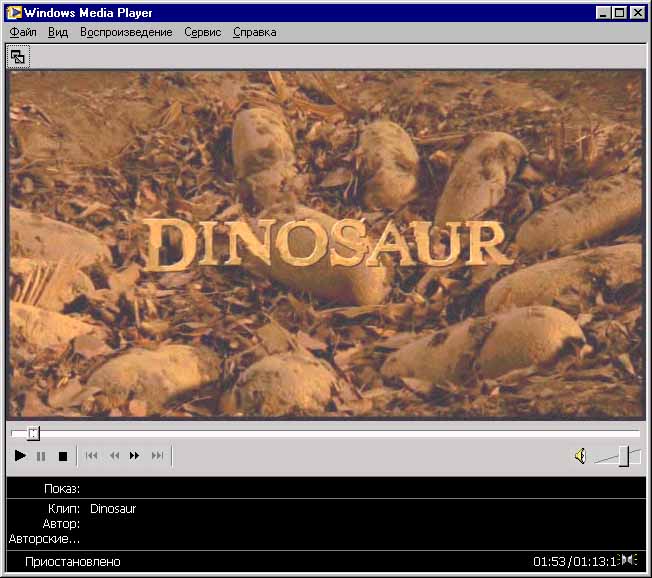
Task: Open the Сервис menu
Action: (x=203, y=32)
